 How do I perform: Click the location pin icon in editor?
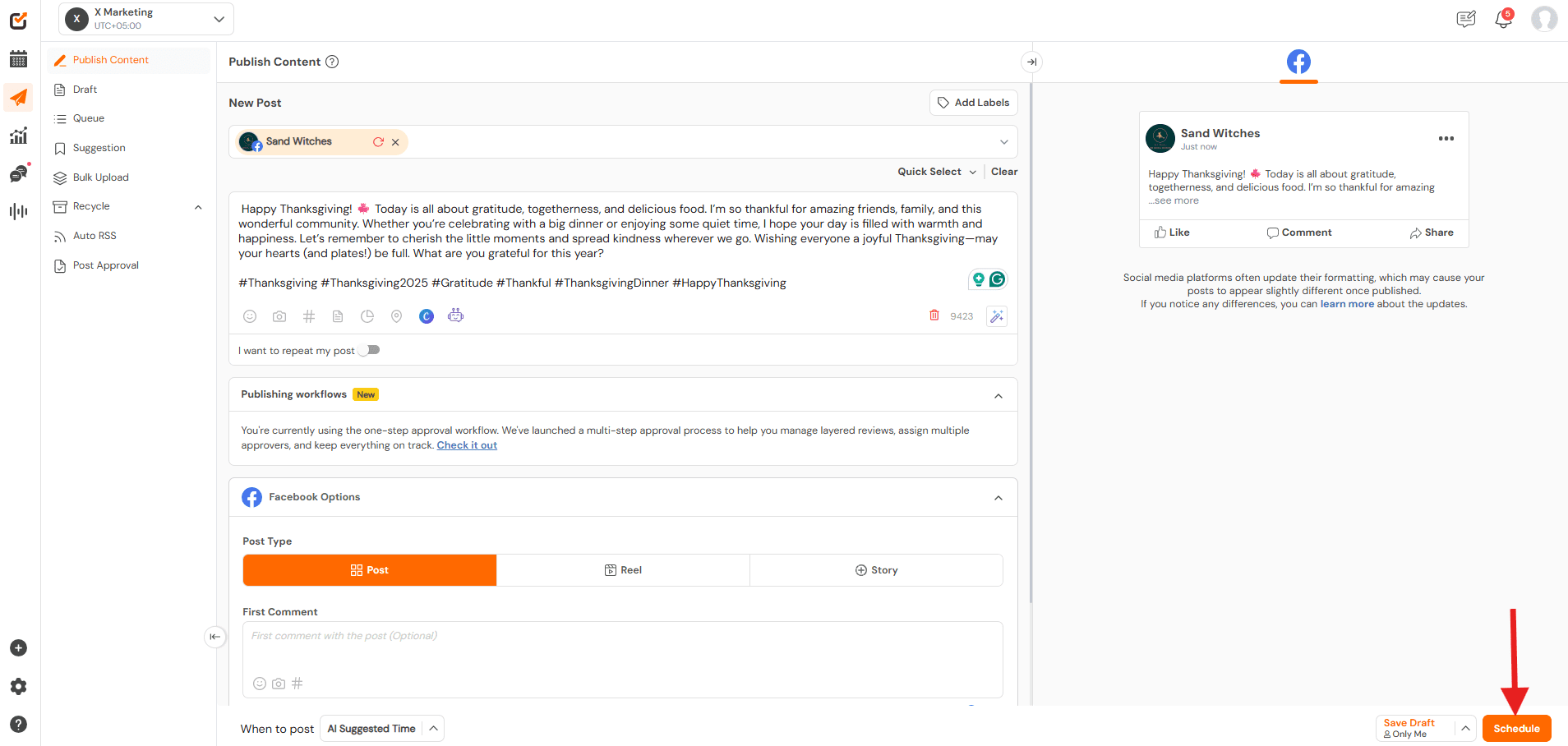396,316
